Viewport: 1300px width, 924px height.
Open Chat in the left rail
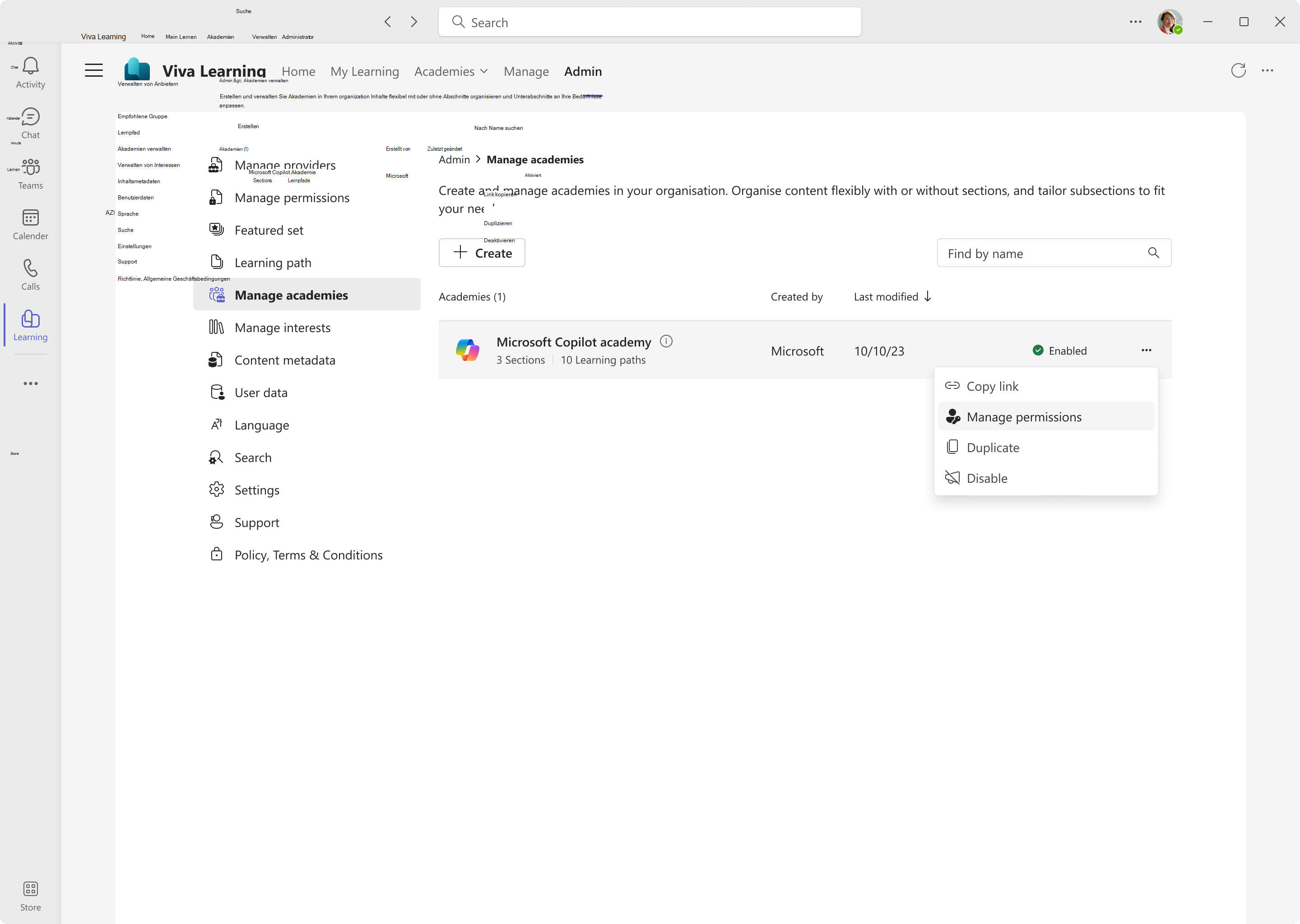pos(30,122)
